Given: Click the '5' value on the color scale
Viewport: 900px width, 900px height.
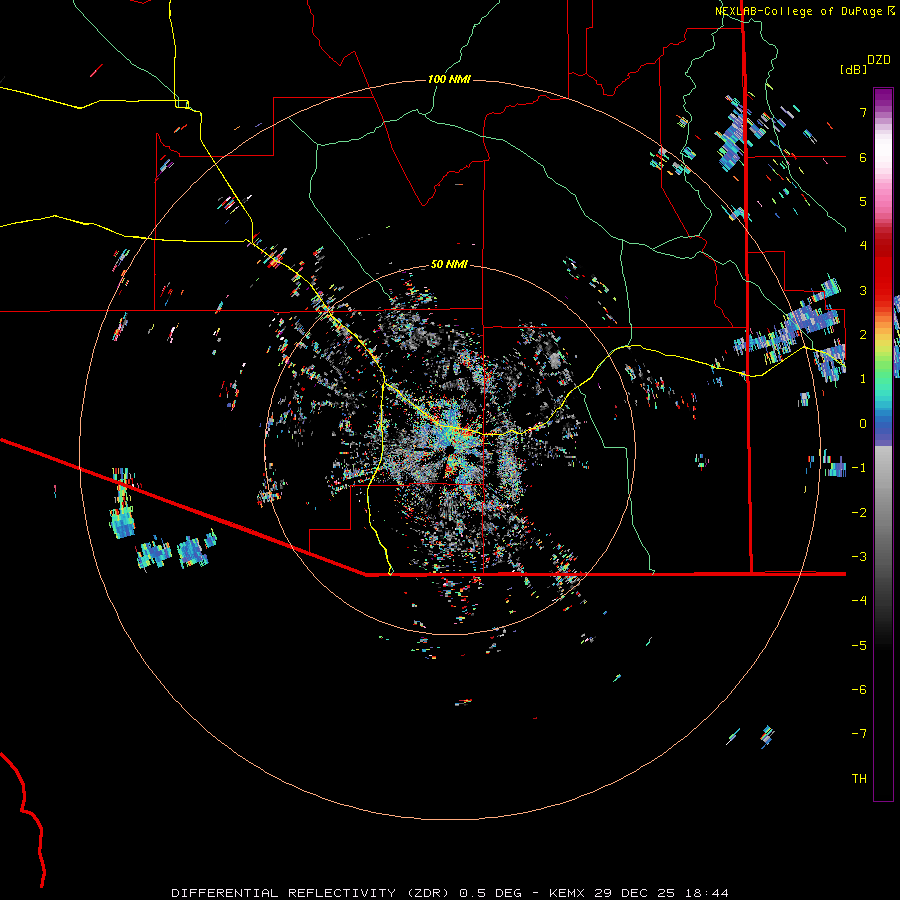Looking at the screenshot, I should 863,201.
